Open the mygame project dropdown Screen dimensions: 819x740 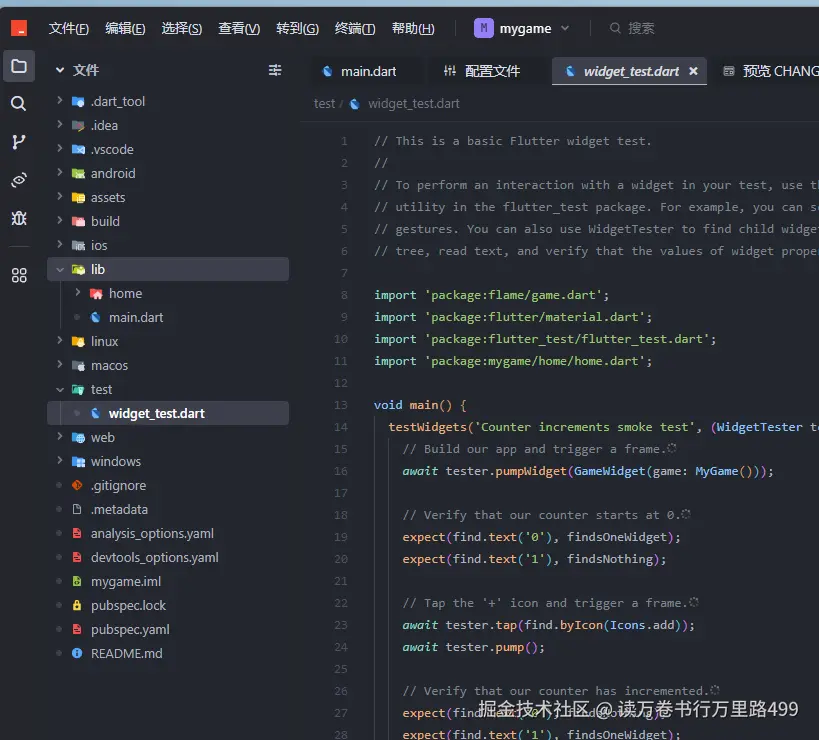tap(523, 29)
